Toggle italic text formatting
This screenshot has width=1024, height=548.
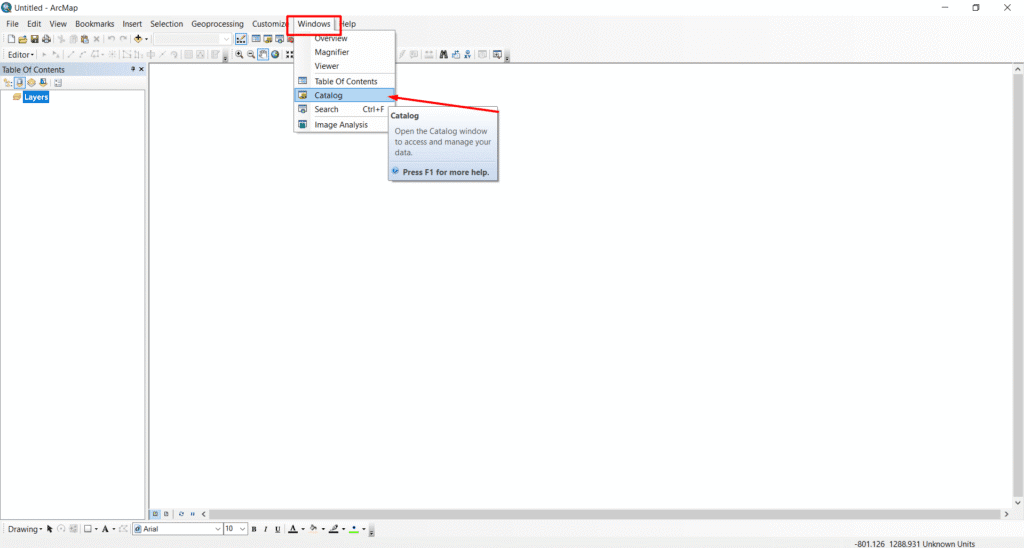click(x=266, y=529)
